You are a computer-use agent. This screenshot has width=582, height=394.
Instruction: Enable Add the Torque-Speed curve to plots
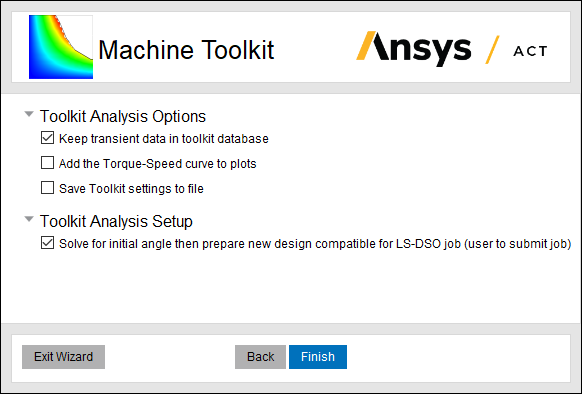click(47, 163)
